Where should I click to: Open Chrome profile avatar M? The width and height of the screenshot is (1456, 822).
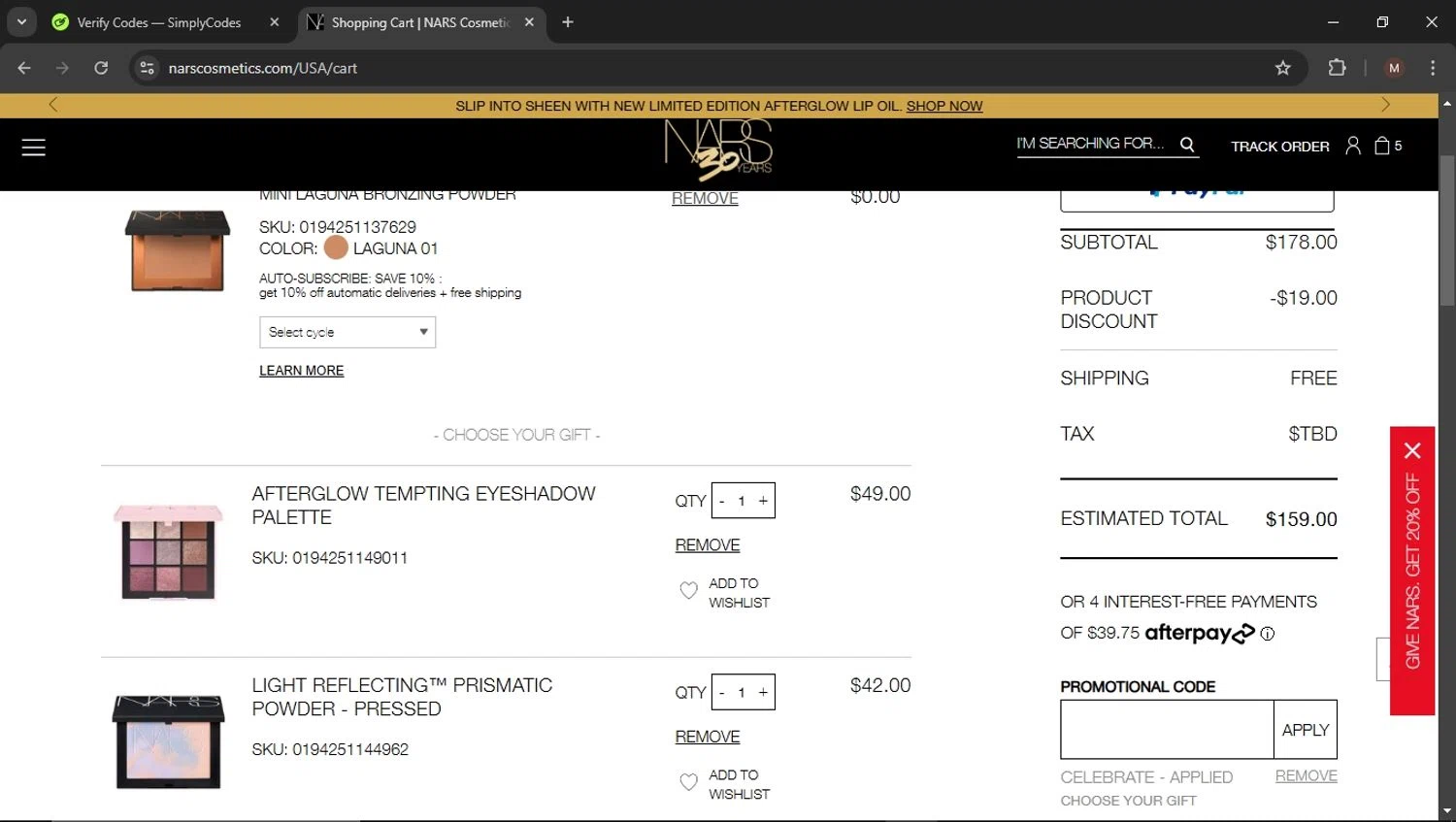pyautogui.click(x=1395, y=68)
